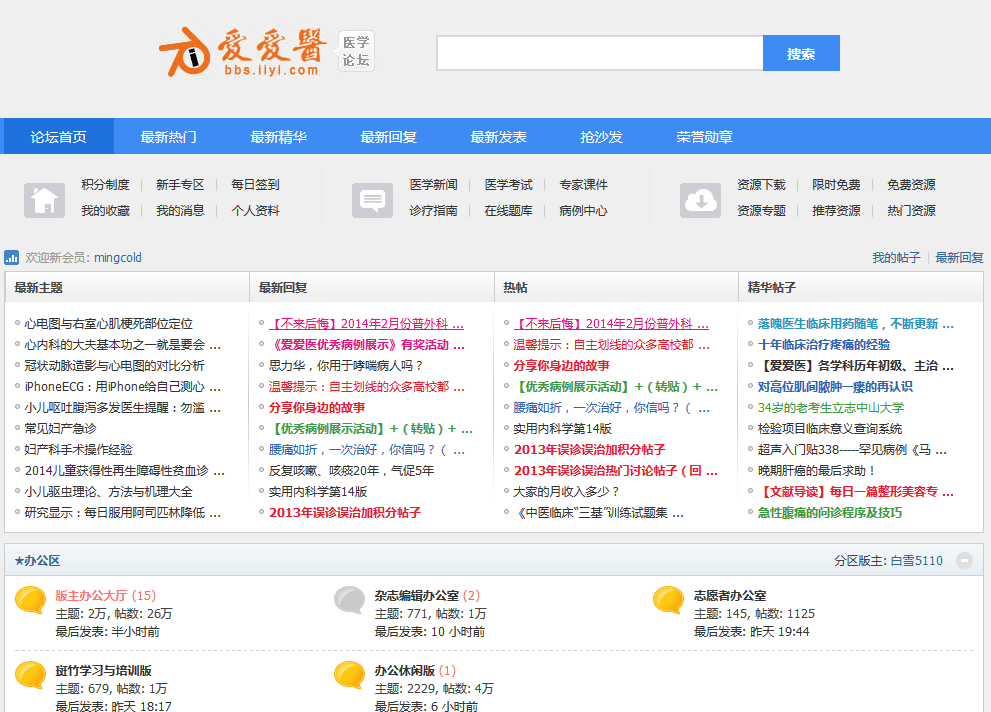This screenshot has width=991, height=712.
Task: Open the 推荐资源 link
Action: [836, 210]
